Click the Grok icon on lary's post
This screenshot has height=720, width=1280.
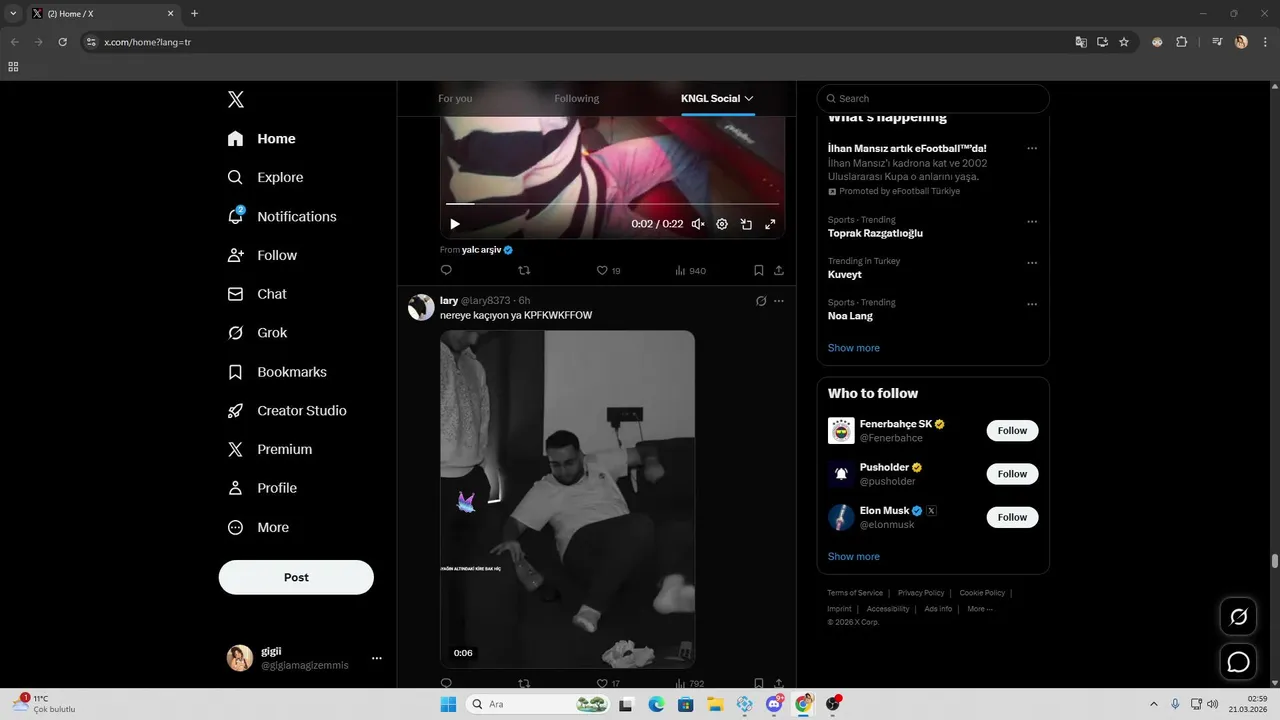pos(760,301)
